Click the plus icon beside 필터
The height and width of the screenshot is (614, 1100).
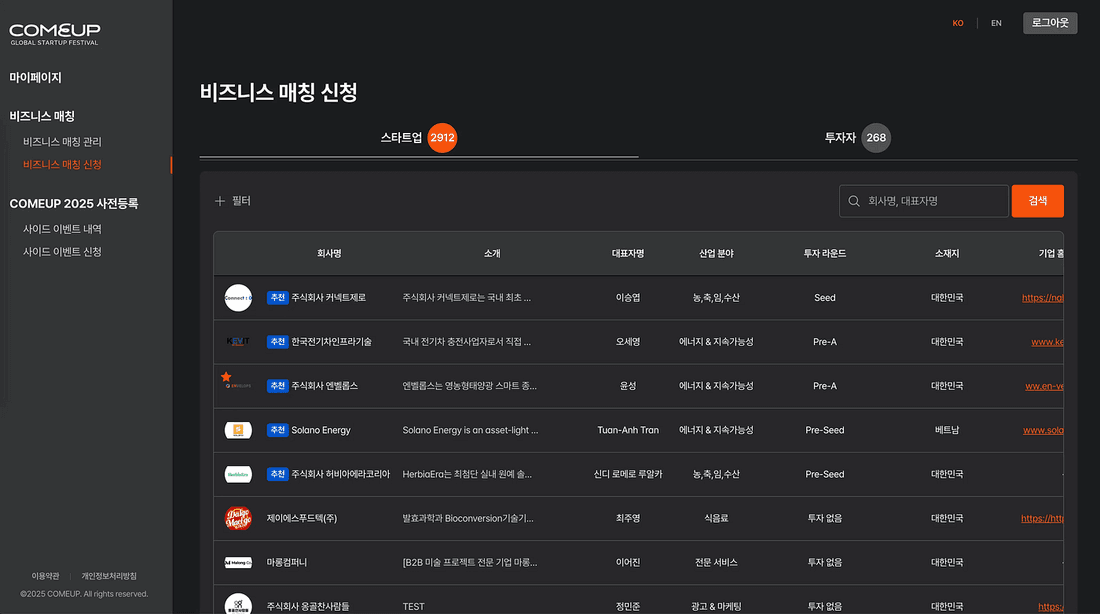coord(220,201)
